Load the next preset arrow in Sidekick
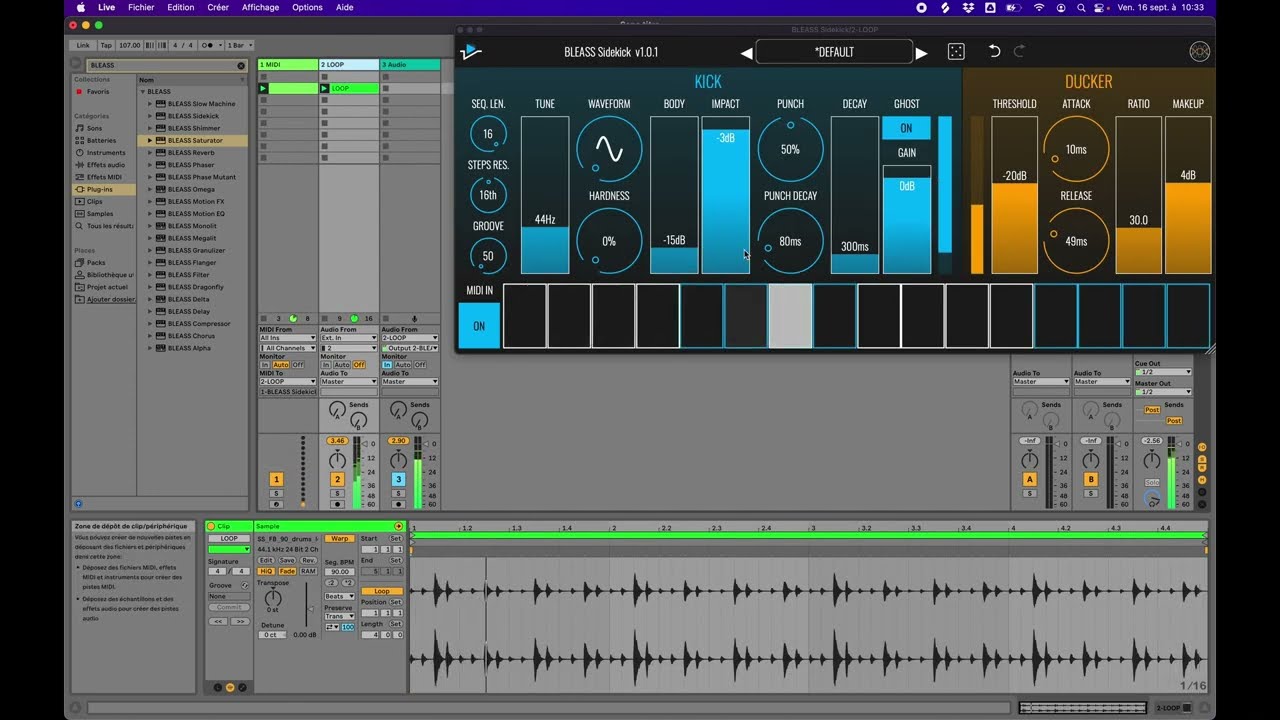The width and height of the screenshot is (1280, 720). 922,53
